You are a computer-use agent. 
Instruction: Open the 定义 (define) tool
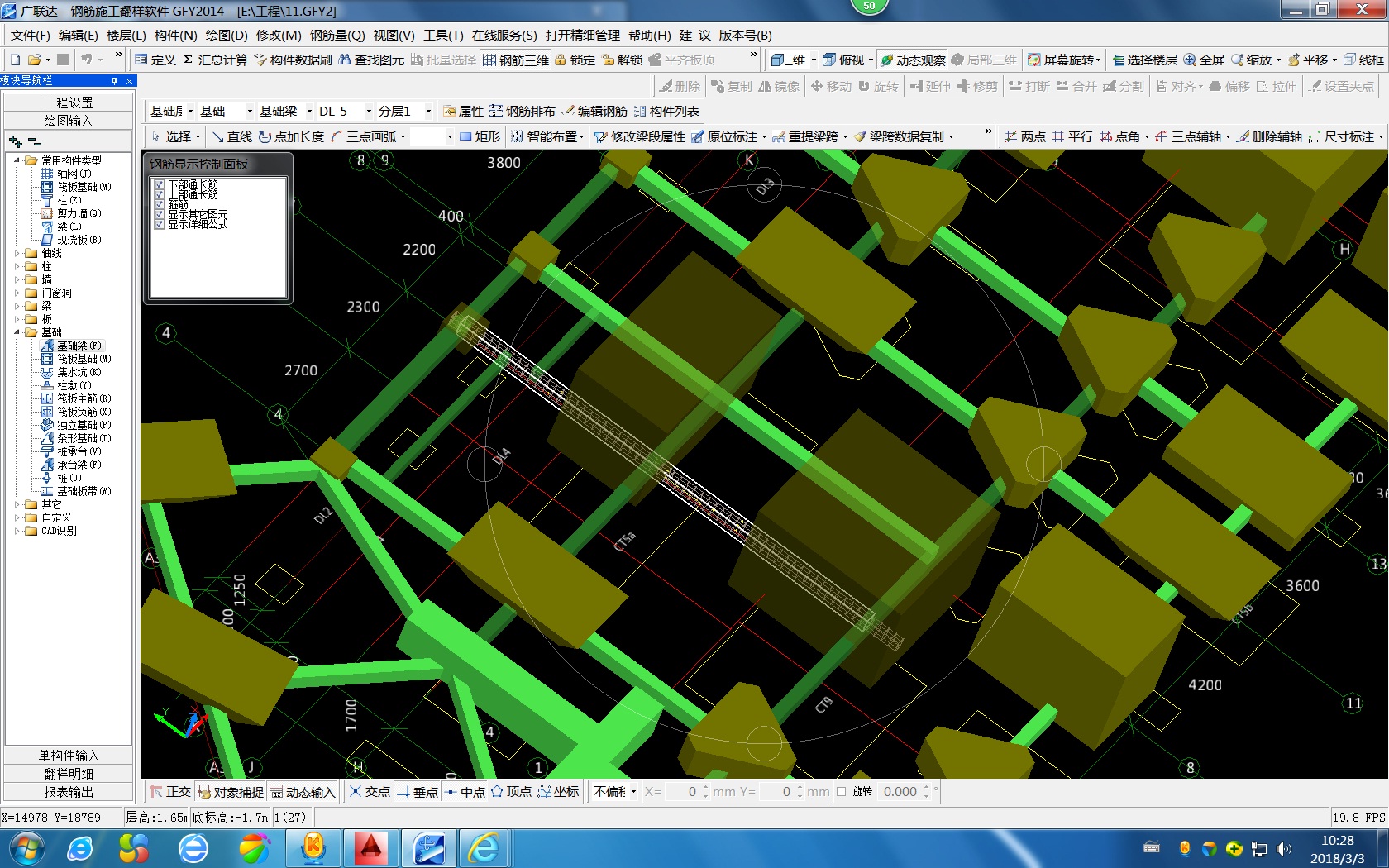155,60
